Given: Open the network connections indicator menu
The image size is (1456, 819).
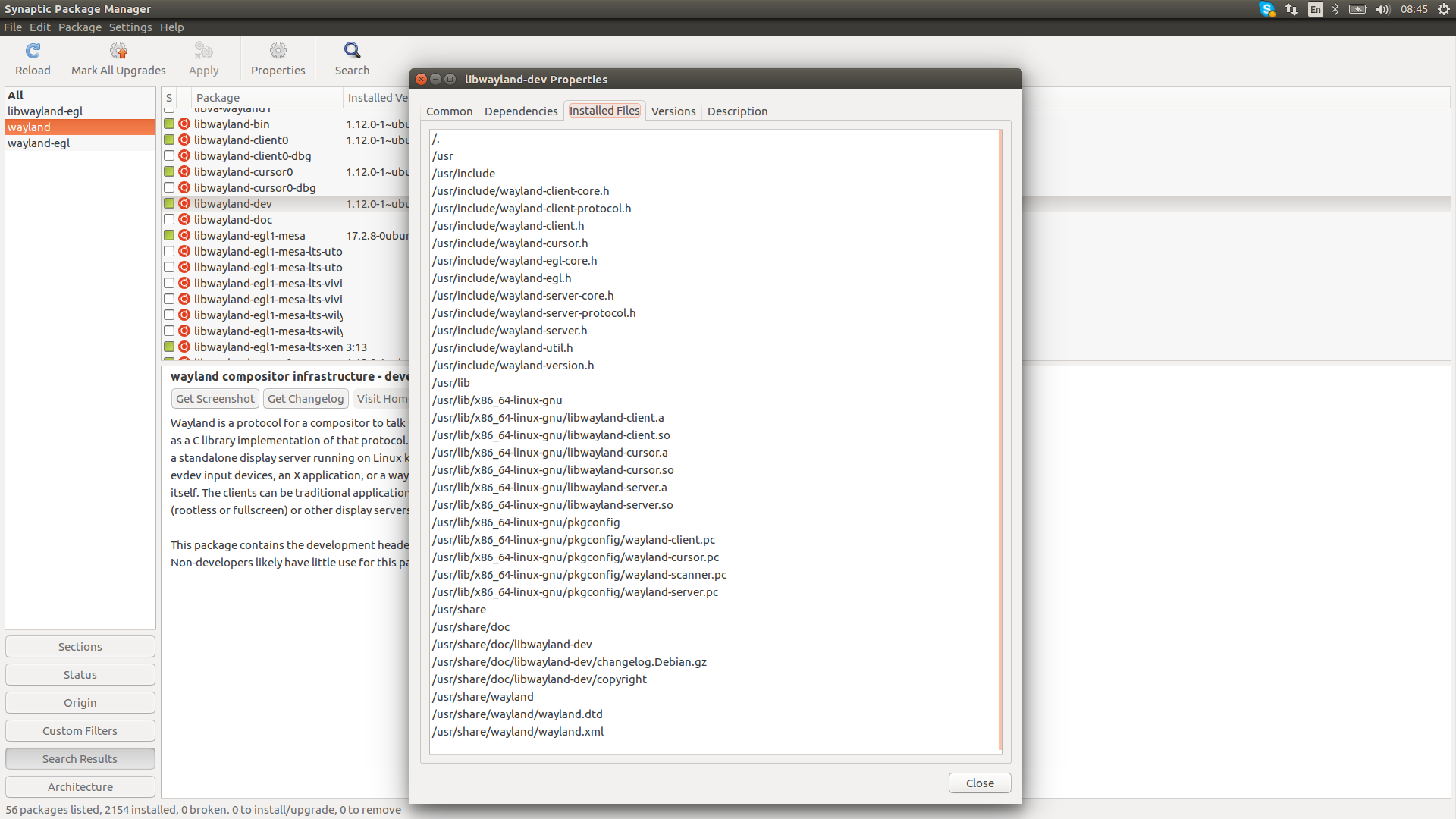Looking at the screenshot, I should click(x=1291, y=9).
